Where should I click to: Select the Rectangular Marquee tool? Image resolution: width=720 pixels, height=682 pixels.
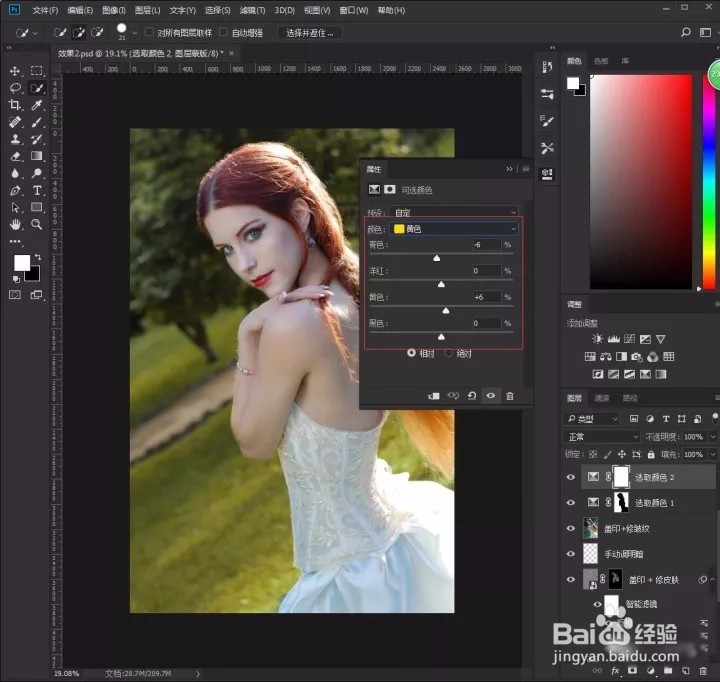pyautogui.click(x=37, y=71)
